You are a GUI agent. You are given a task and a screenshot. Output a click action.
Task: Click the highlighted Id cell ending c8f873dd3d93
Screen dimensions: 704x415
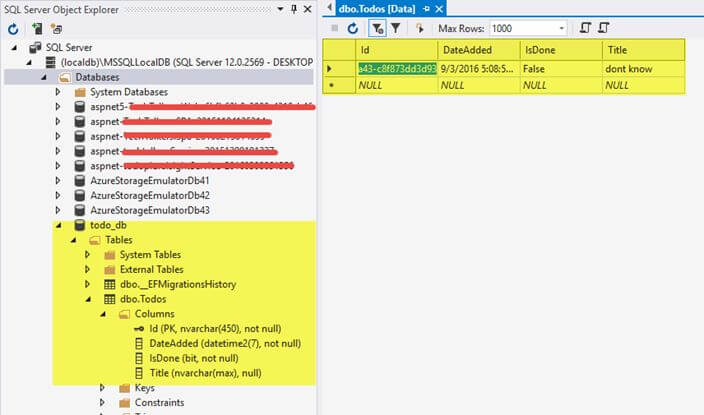click(397, 69)
